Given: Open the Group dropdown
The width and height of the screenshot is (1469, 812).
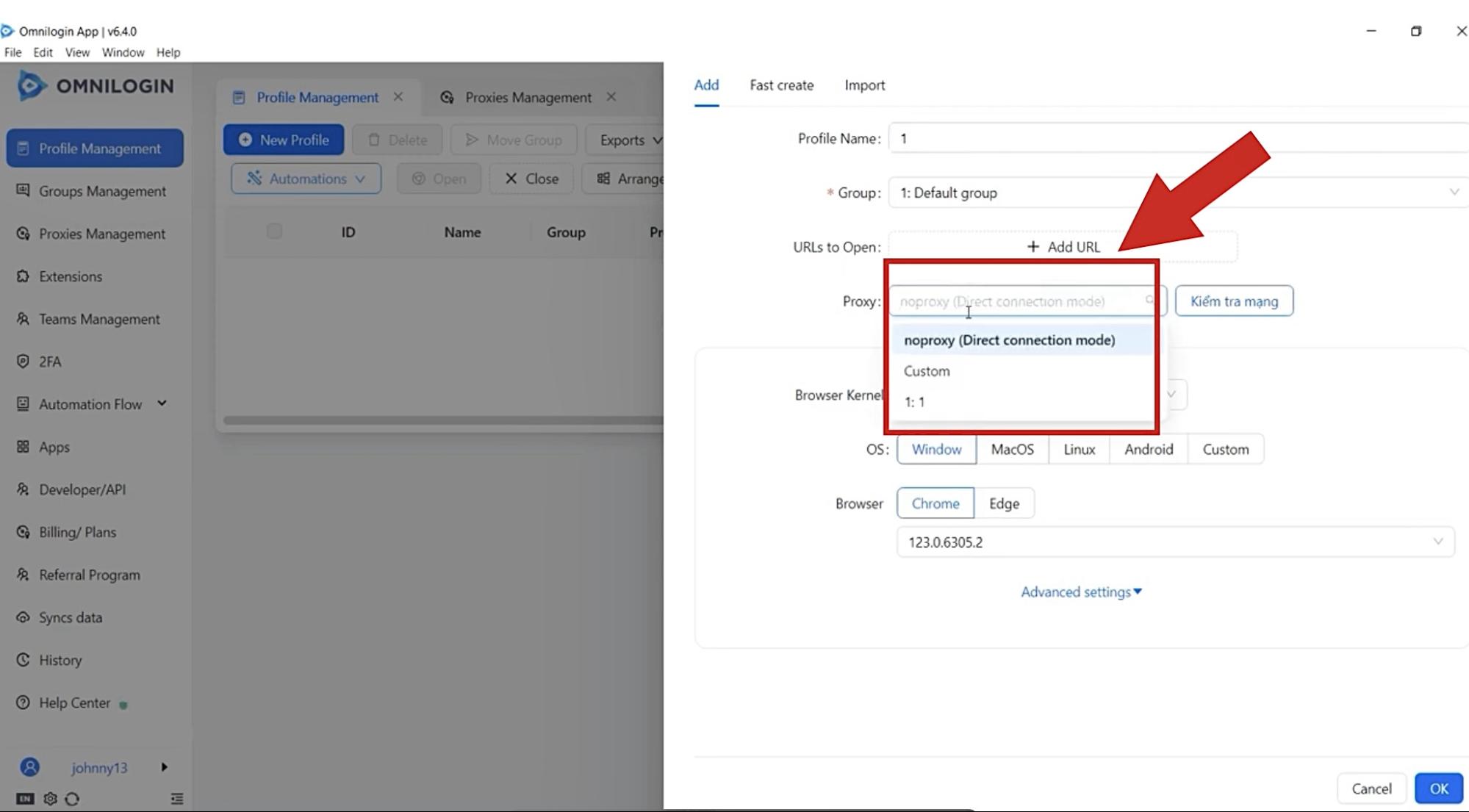Looking at the screenshot, I should point(1179,193).
